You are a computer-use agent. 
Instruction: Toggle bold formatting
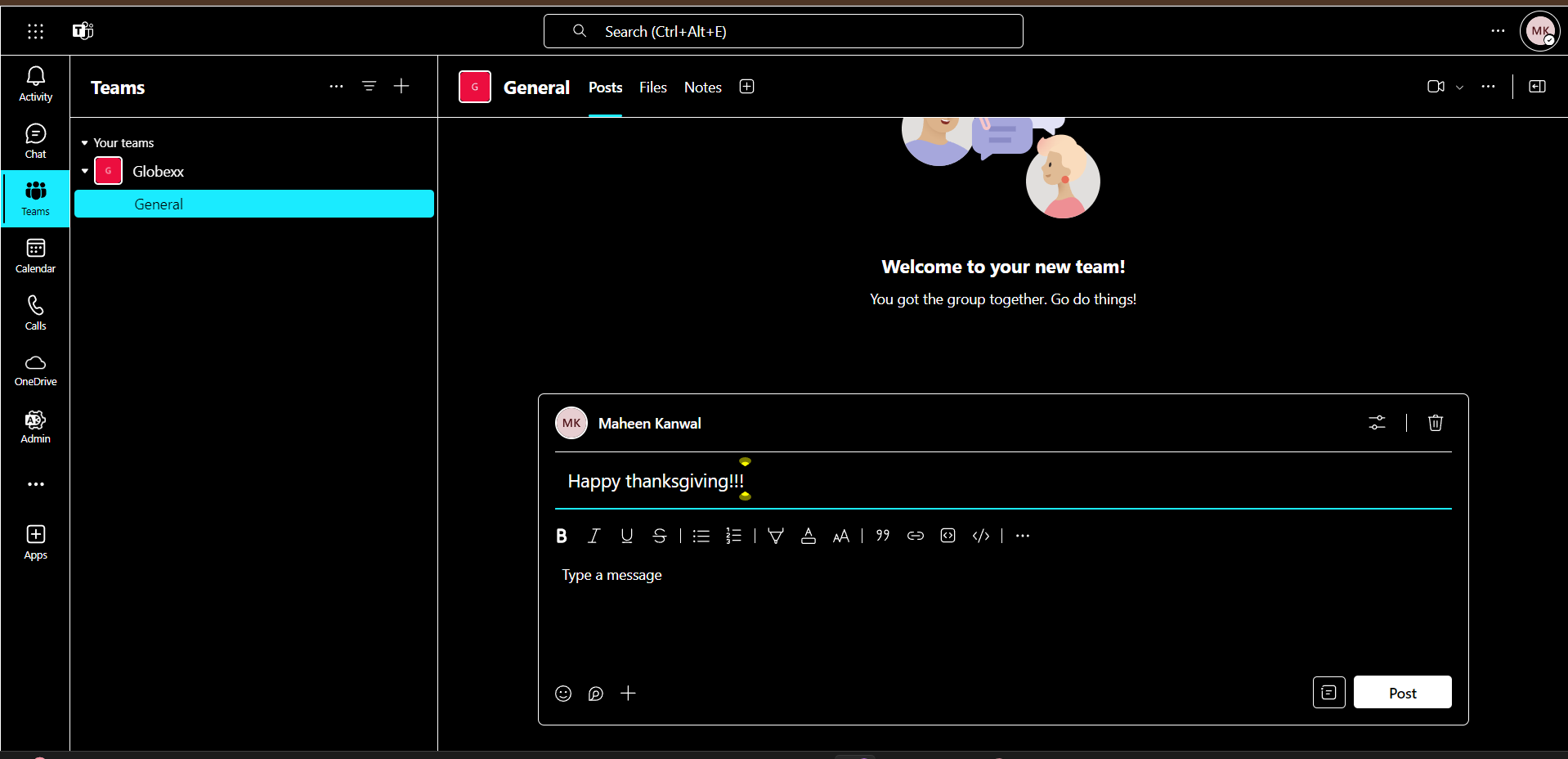[562, 536]
